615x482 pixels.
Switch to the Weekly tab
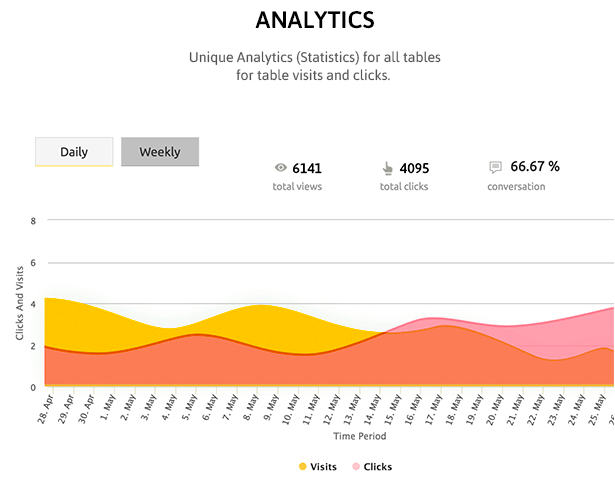(x=160, y=152)
